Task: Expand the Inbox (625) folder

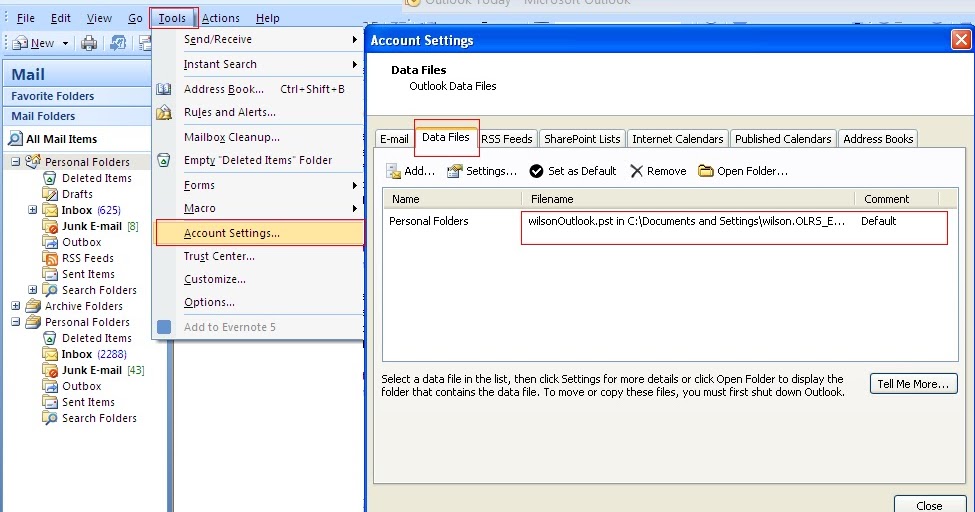Action: coord(32,210)
